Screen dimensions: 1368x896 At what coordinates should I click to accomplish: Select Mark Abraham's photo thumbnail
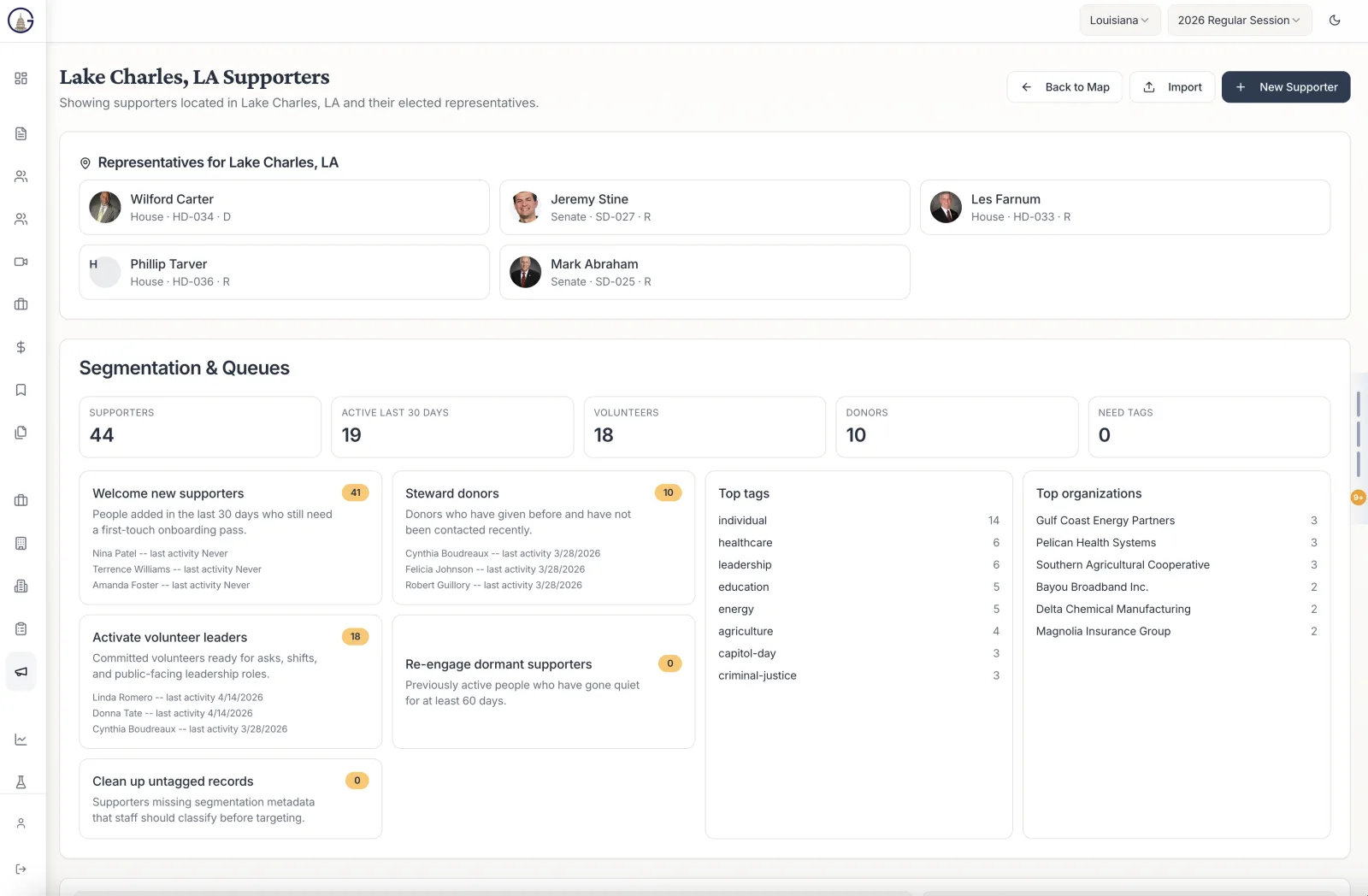[526, 272]
